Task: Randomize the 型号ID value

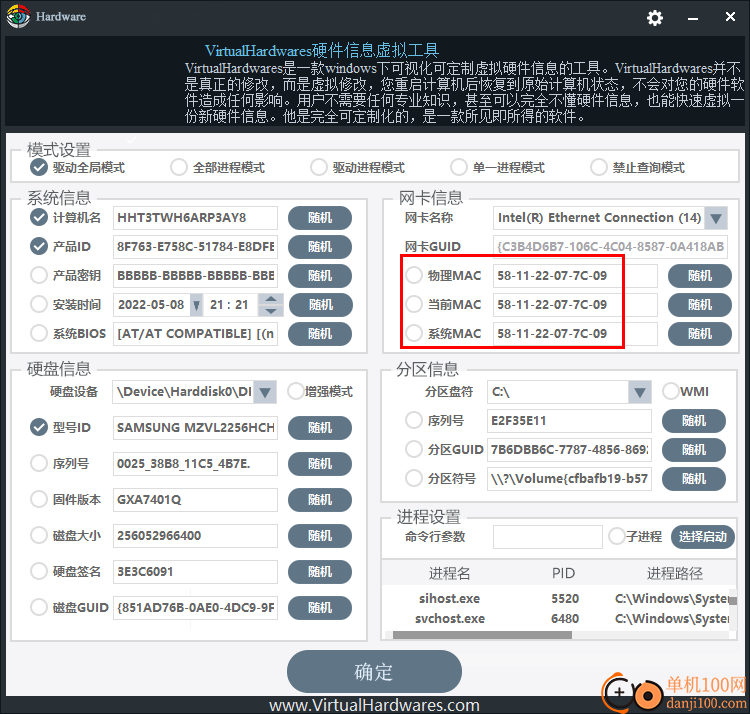Action: [x=320, y=428]
